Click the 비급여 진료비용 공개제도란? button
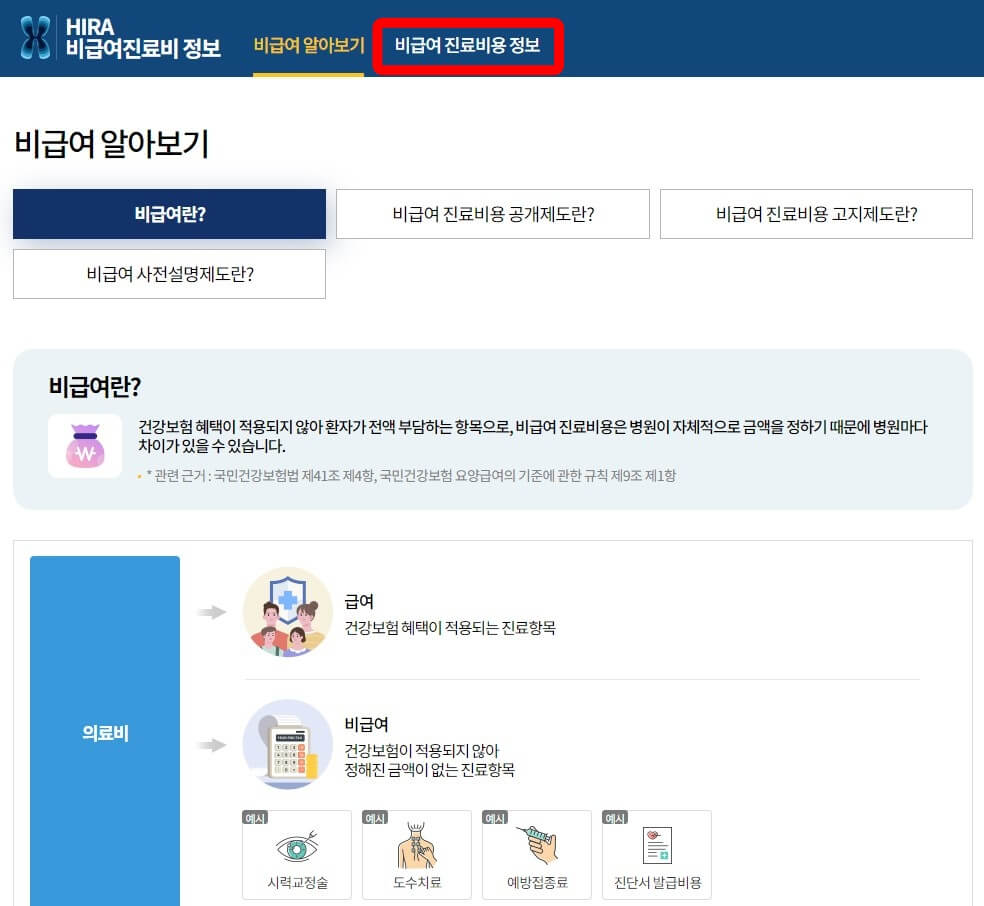 [491, 213]
